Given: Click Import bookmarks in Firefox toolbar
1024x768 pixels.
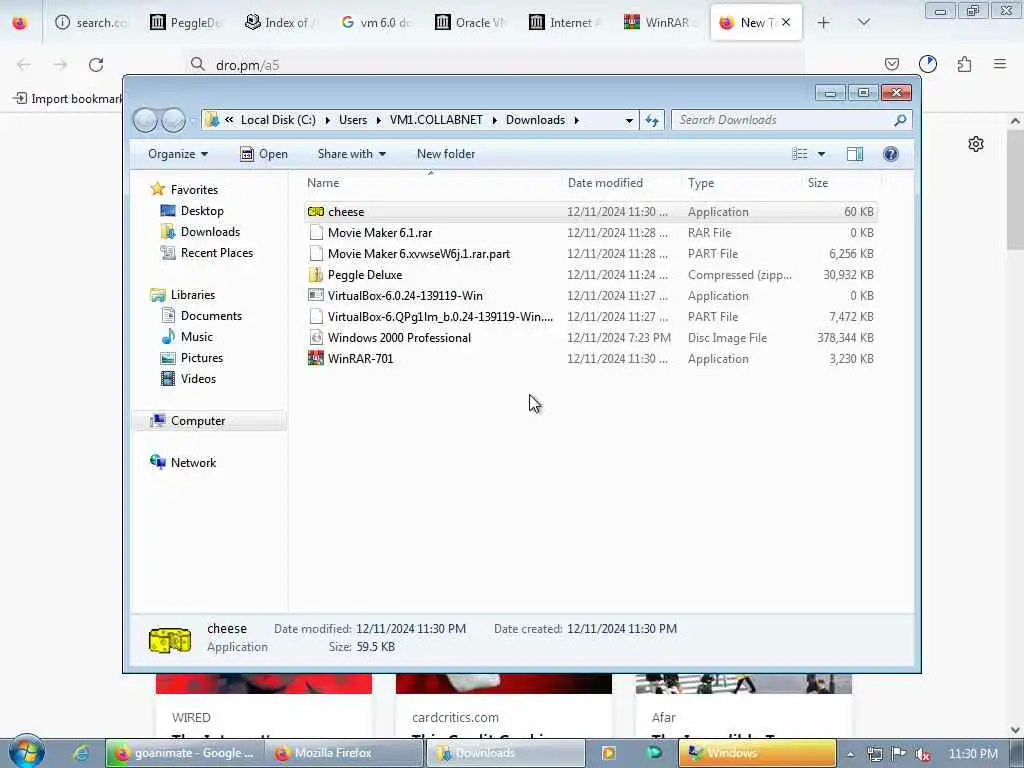Looking at the screenshot, I should click(x=68, y=99).
